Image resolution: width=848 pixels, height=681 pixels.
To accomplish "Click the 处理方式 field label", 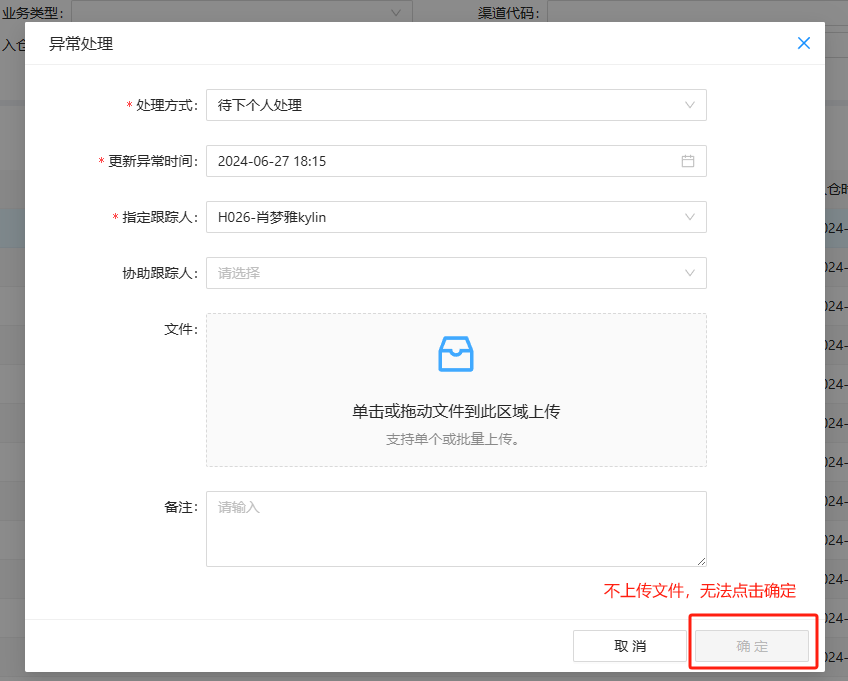I will [x=166, y=105].
